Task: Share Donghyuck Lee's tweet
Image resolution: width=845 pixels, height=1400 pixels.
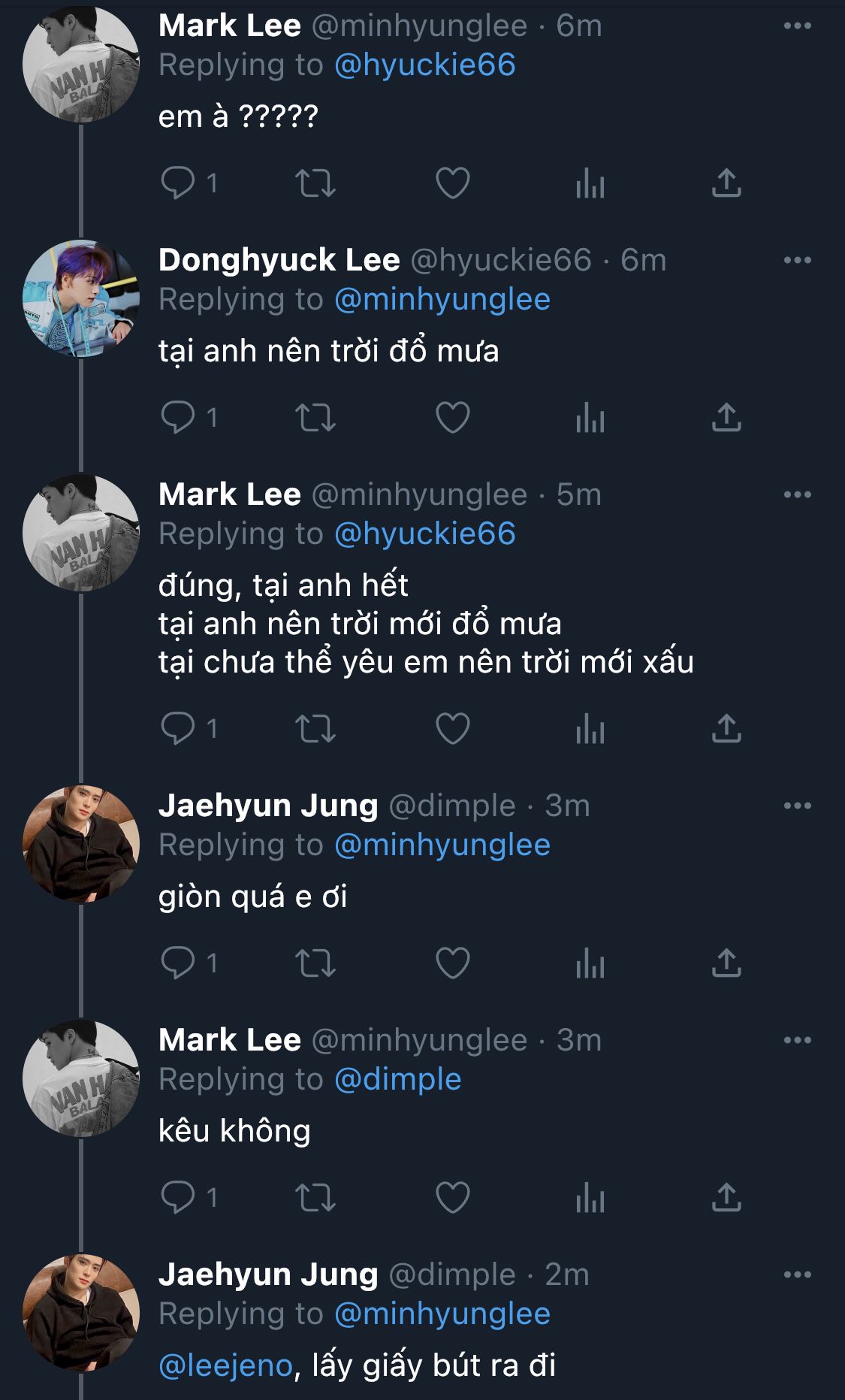Action: click(x=726, y=417)
